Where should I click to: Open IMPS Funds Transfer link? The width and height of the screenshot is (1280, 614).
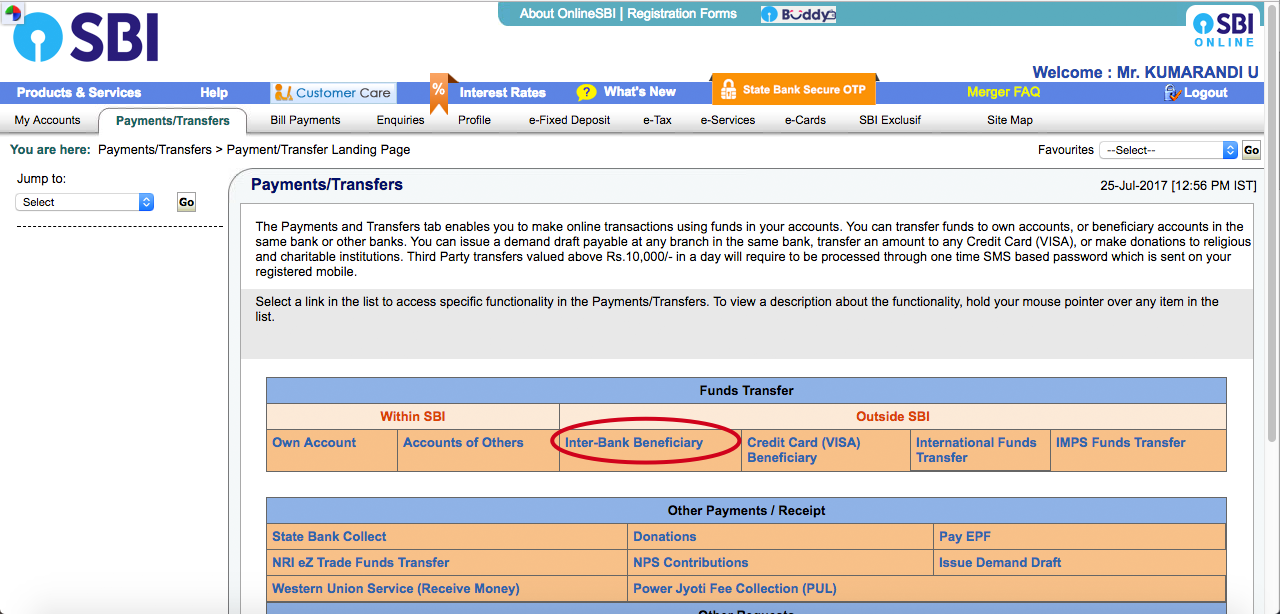pyautogui.click(x=1121, y=443)
